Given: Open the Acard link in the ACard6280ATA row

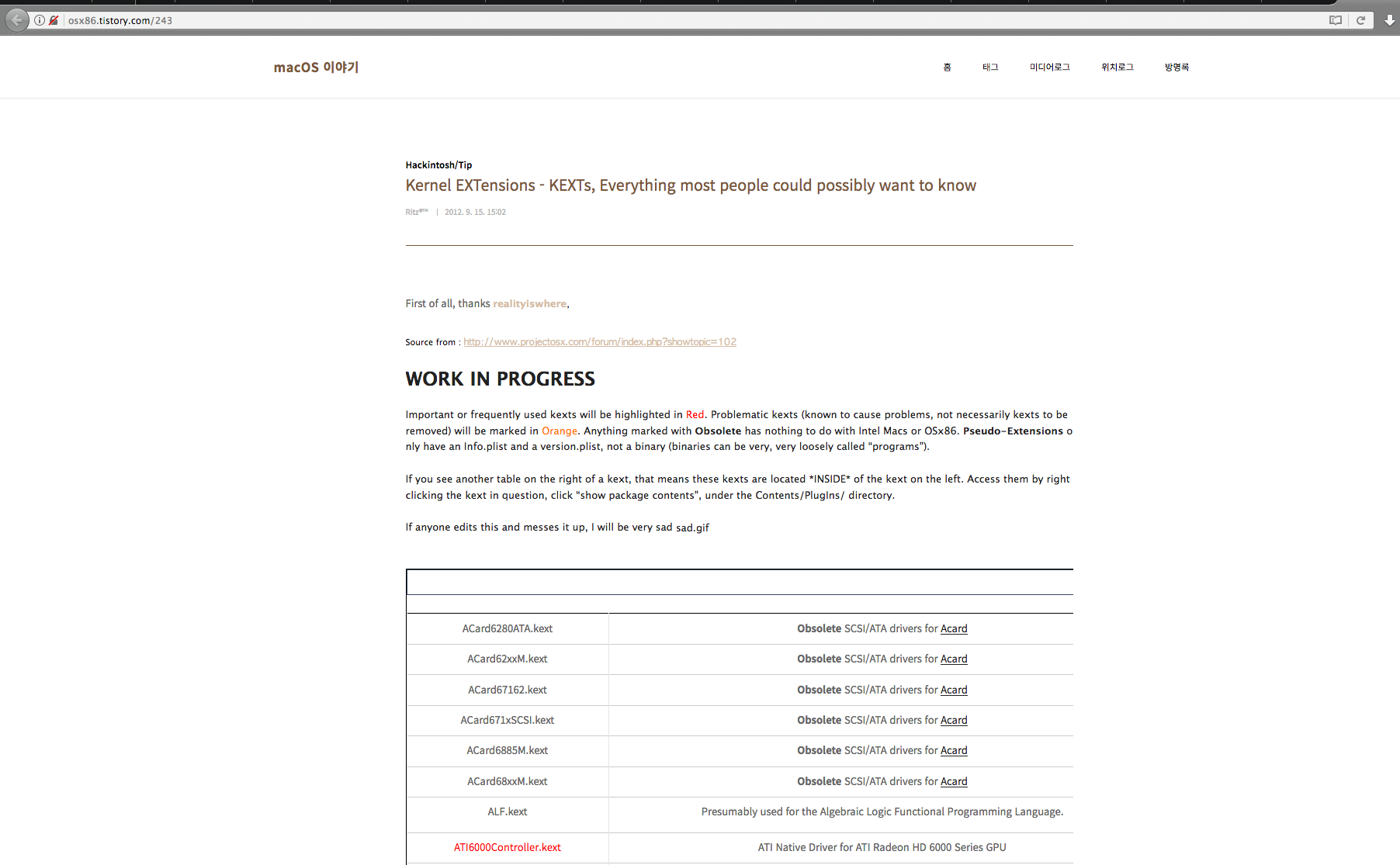Looking at the screenshot, I should click(954, 628).
